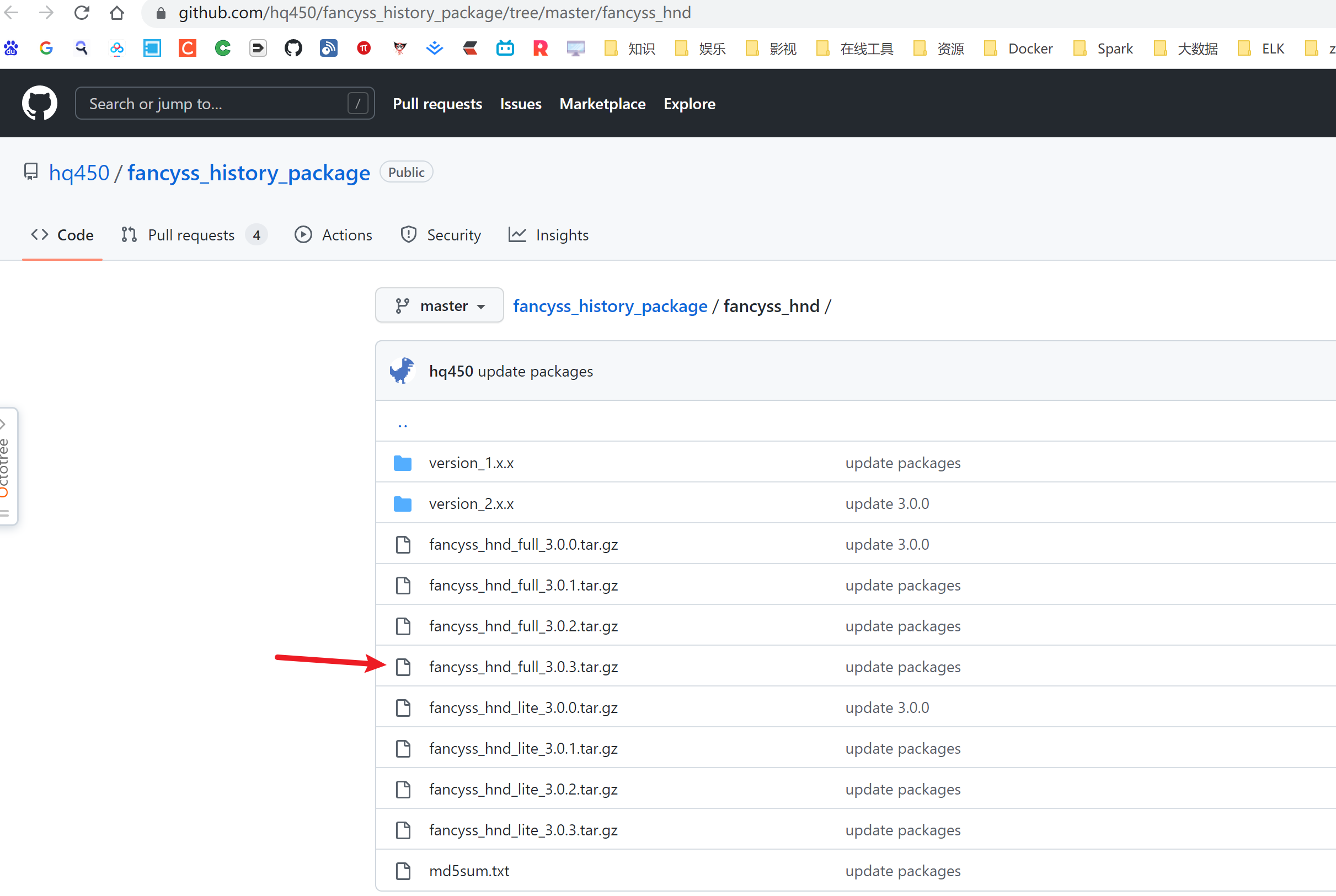
Task: Click the Actions tab icon
Action: [303, 234]
